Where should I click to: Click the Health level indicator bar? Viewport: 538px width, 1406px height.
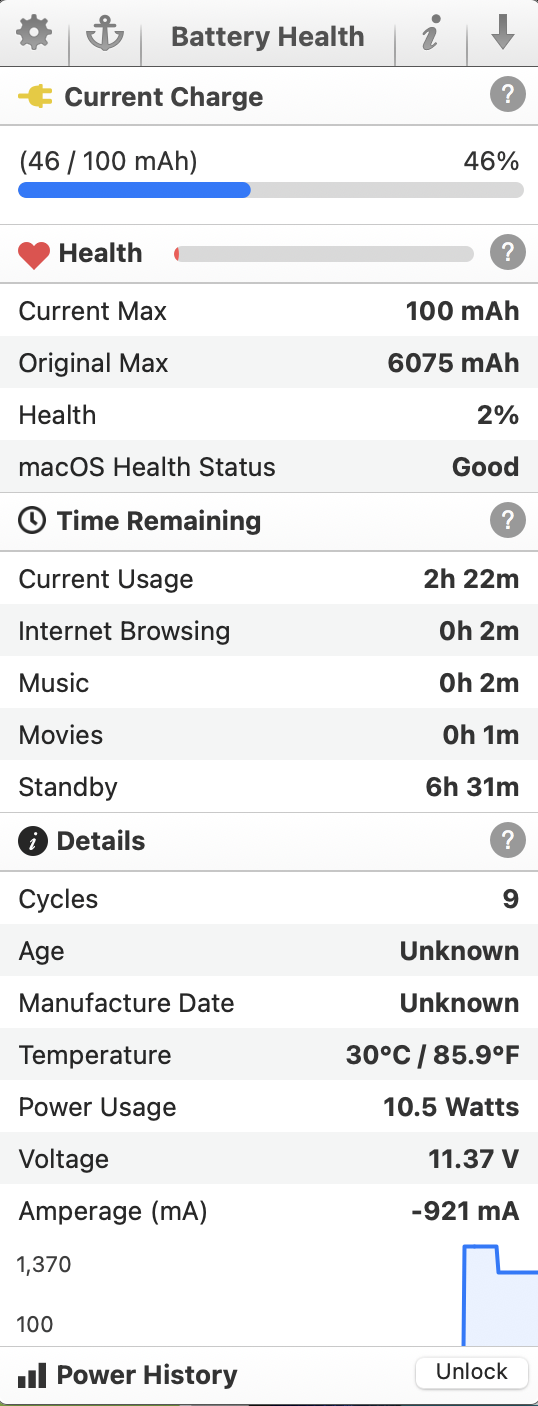point(323,254)
